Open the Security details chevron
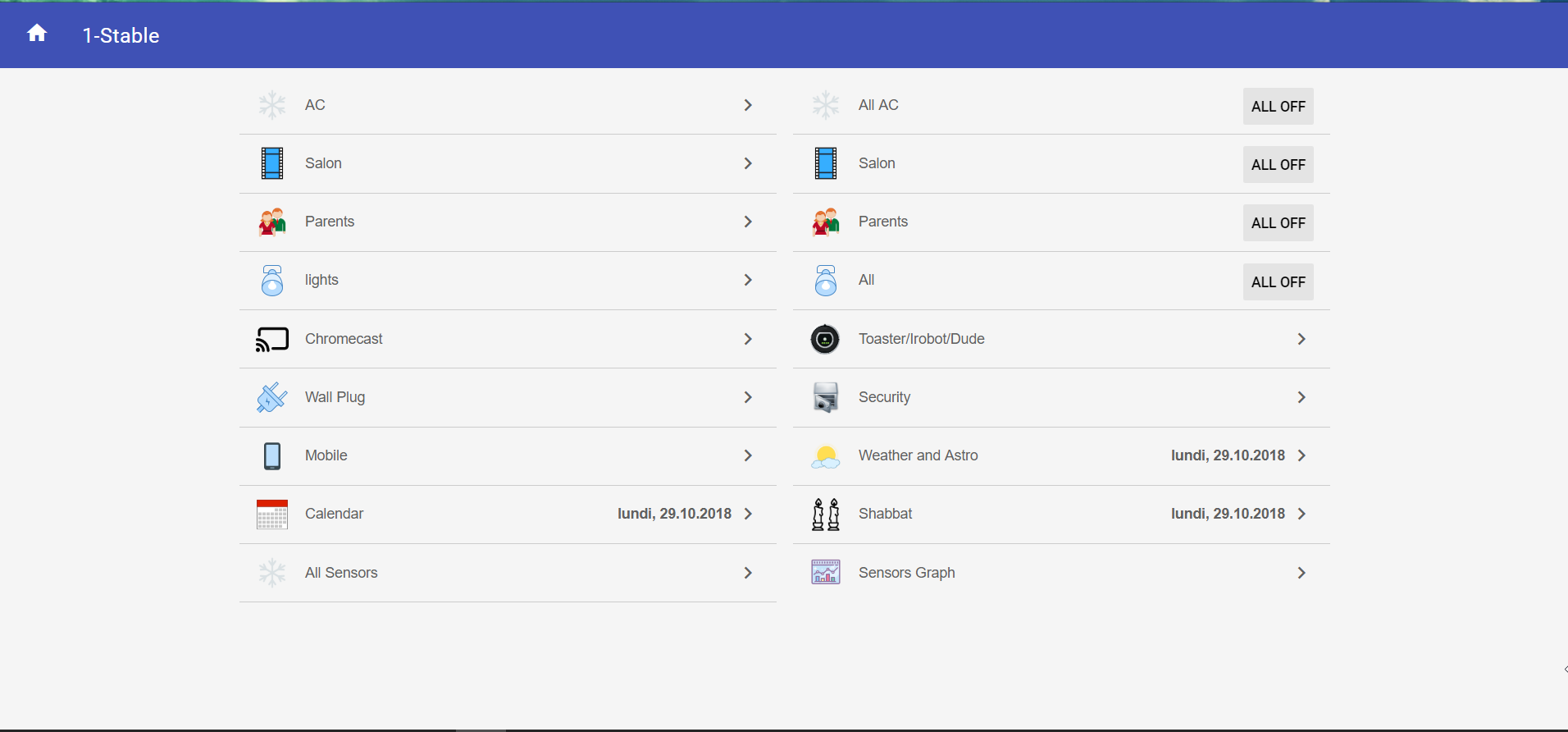Screen dimensions: 1568x732 [1300, 396]
